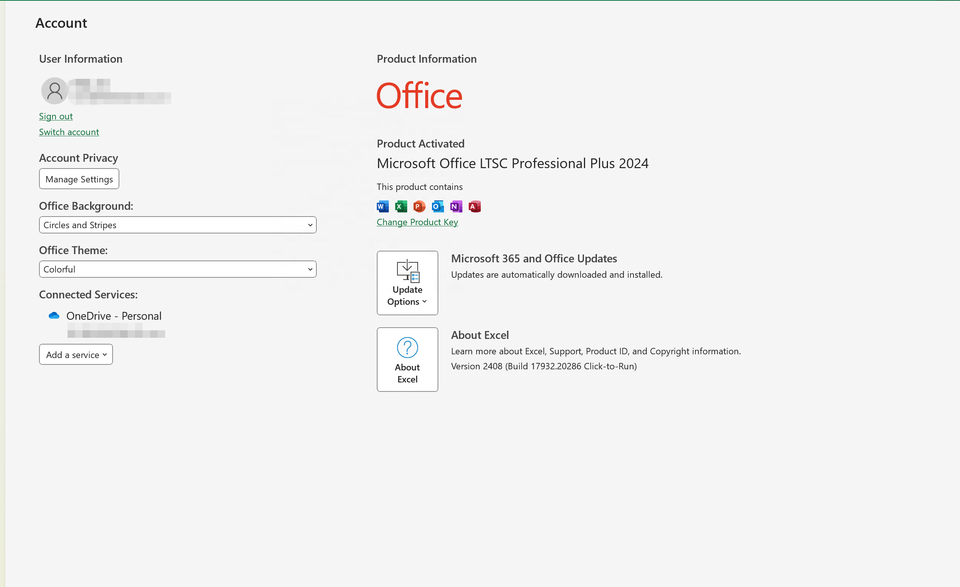
Task: Select the OneDrive - Personal connected service
Action: tap(114, 316)
